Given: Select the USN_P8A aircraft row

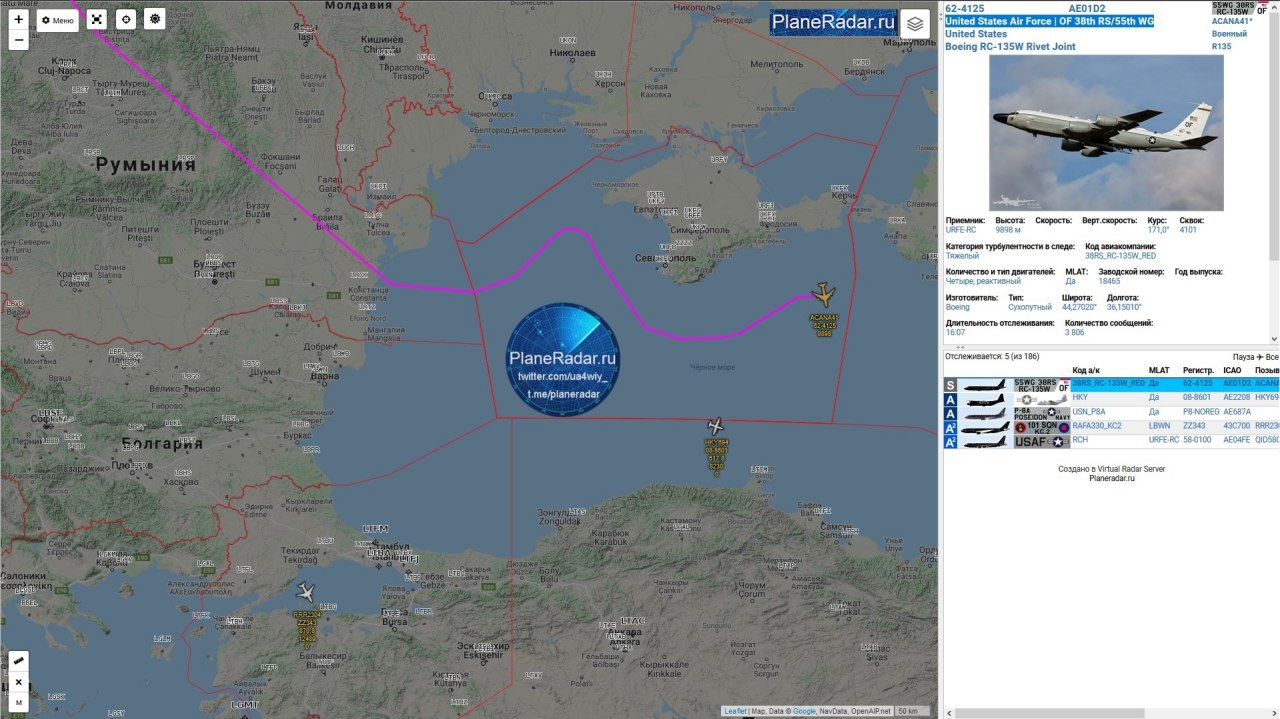Looking at the screenshot, I should 1111,412.
